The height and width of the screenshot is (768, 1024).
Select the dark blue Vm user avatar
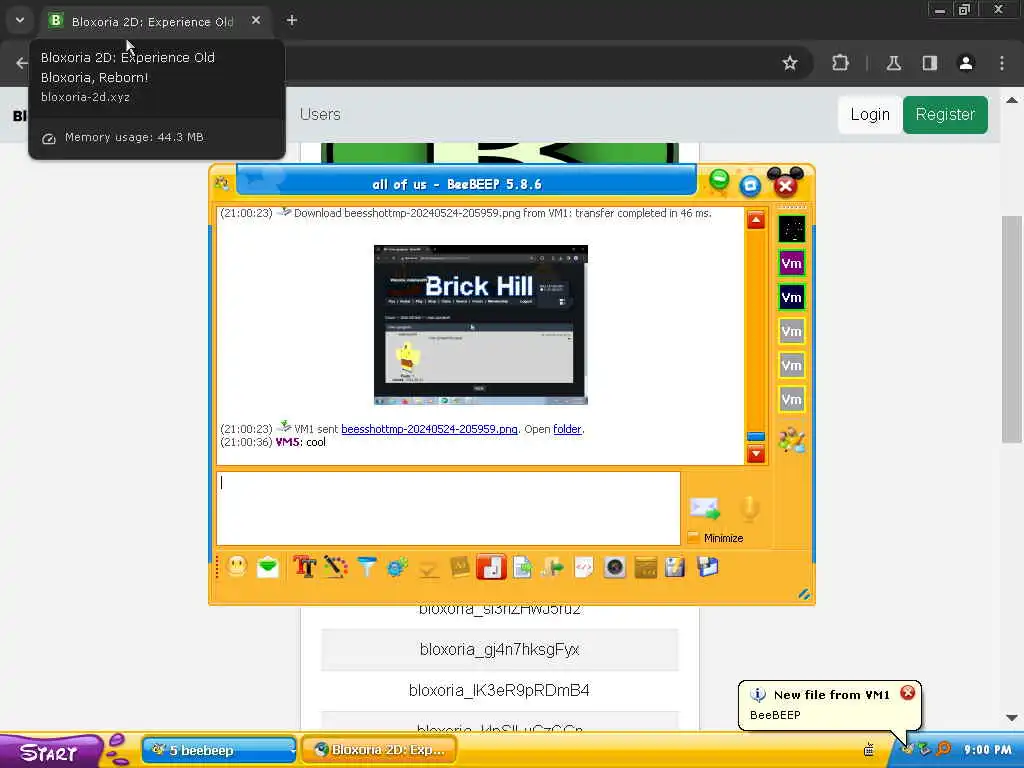(x=792, y=297)
